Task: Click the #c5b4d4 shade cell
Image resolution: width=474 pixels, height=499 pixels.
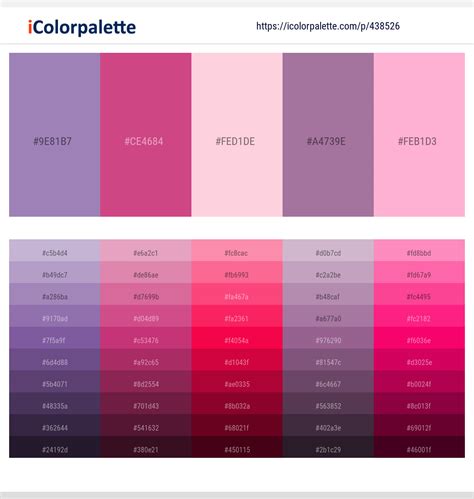Action: [x=54, y=251]
